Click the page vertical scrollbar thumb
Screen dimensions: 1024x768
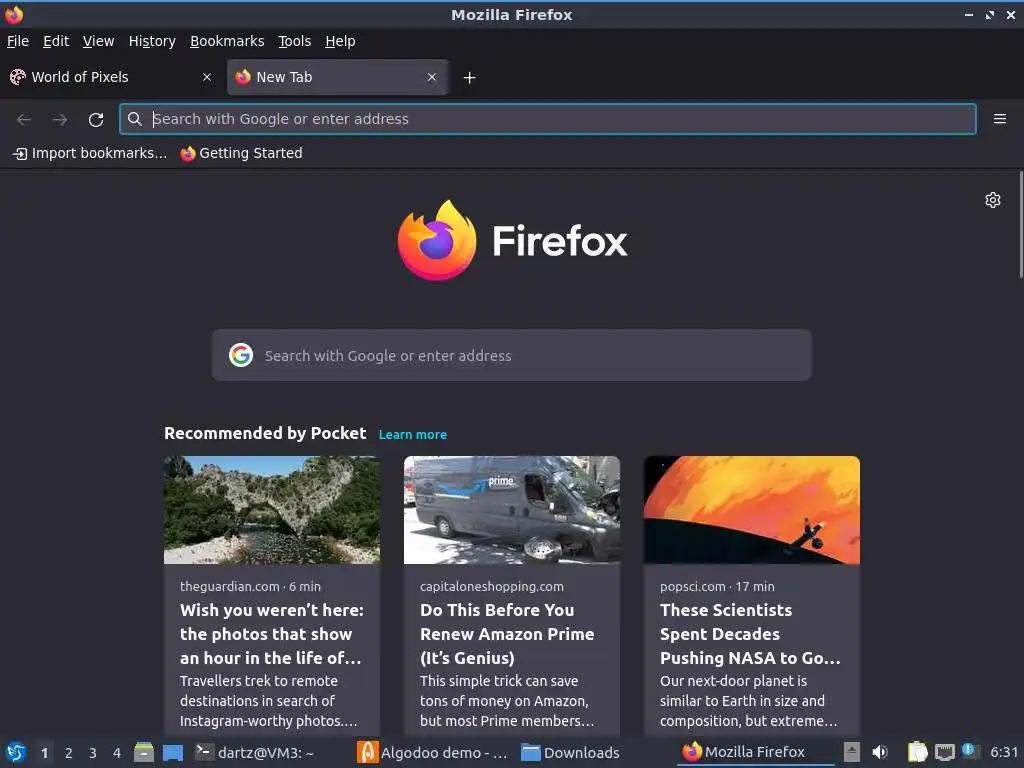(x=1020, y=225)
